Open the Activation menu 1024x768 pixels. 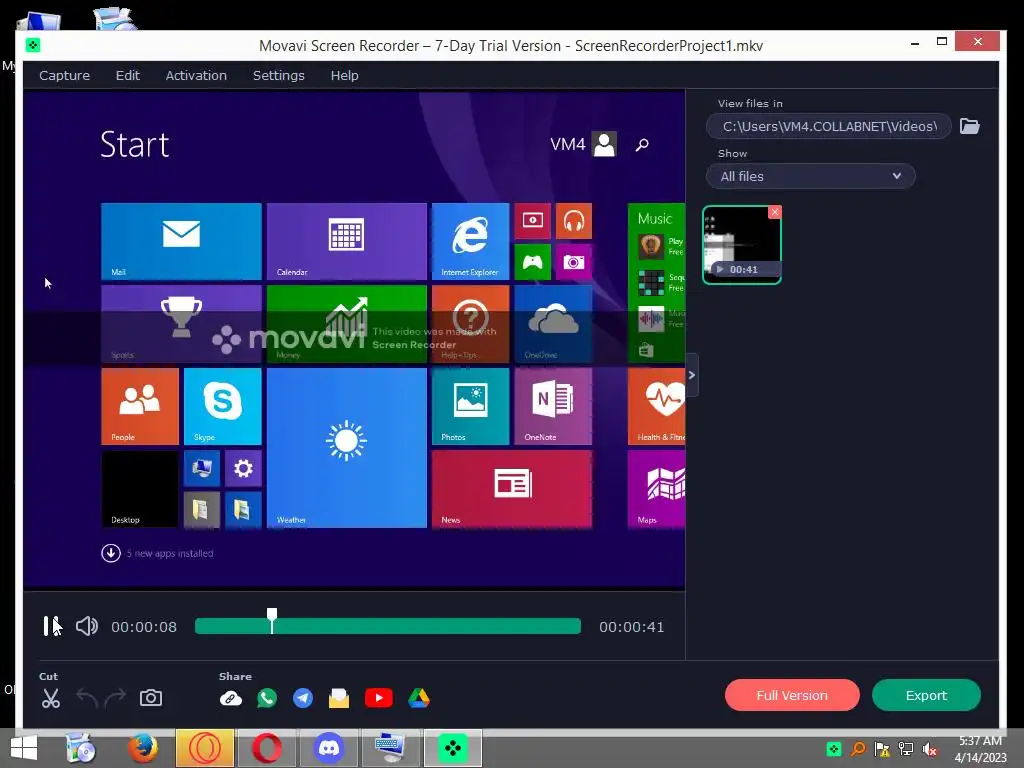[x=196, y=75]
